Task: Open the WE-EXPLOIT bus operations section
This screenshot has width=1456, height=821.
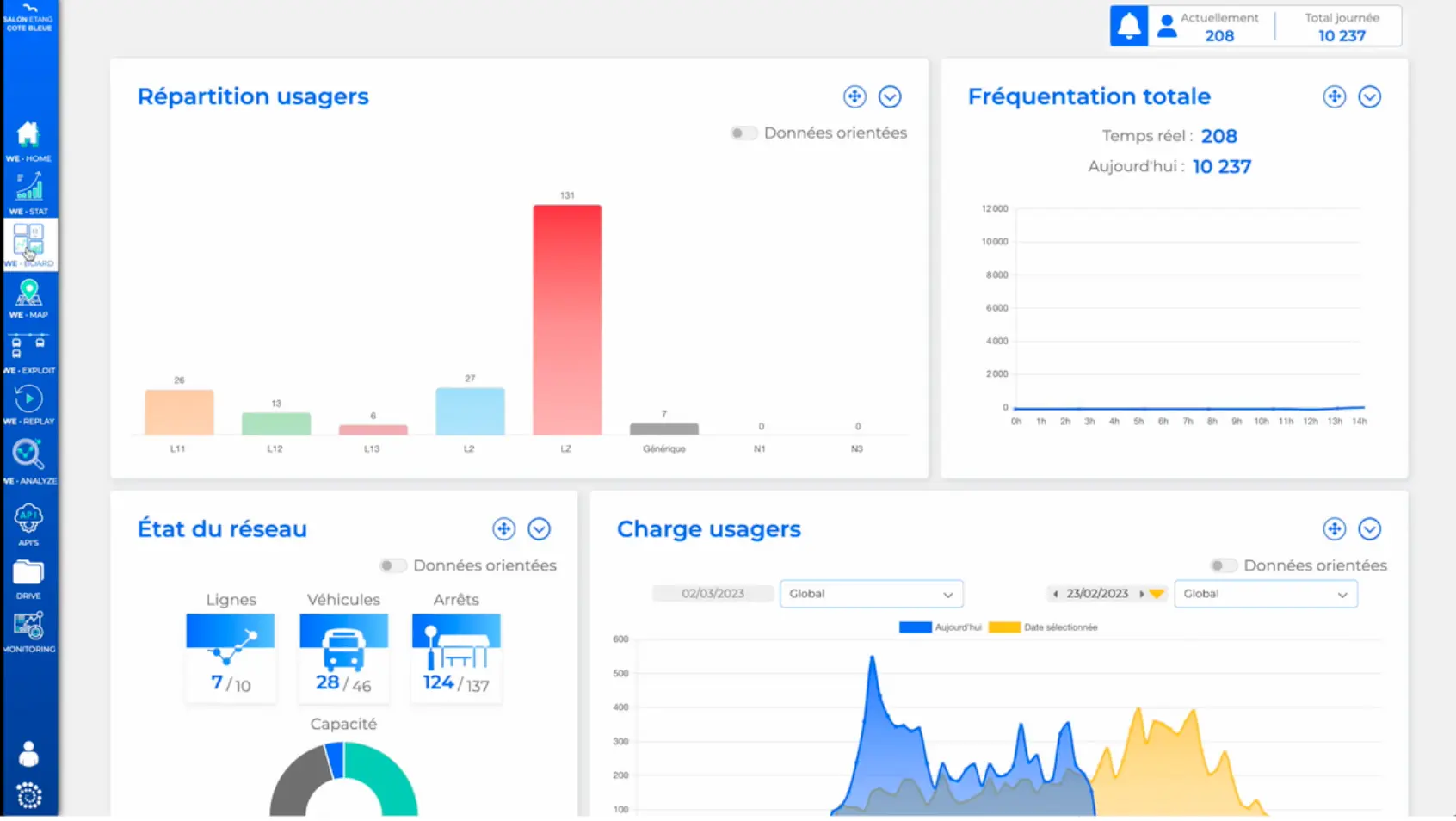Action: point(28,353)
